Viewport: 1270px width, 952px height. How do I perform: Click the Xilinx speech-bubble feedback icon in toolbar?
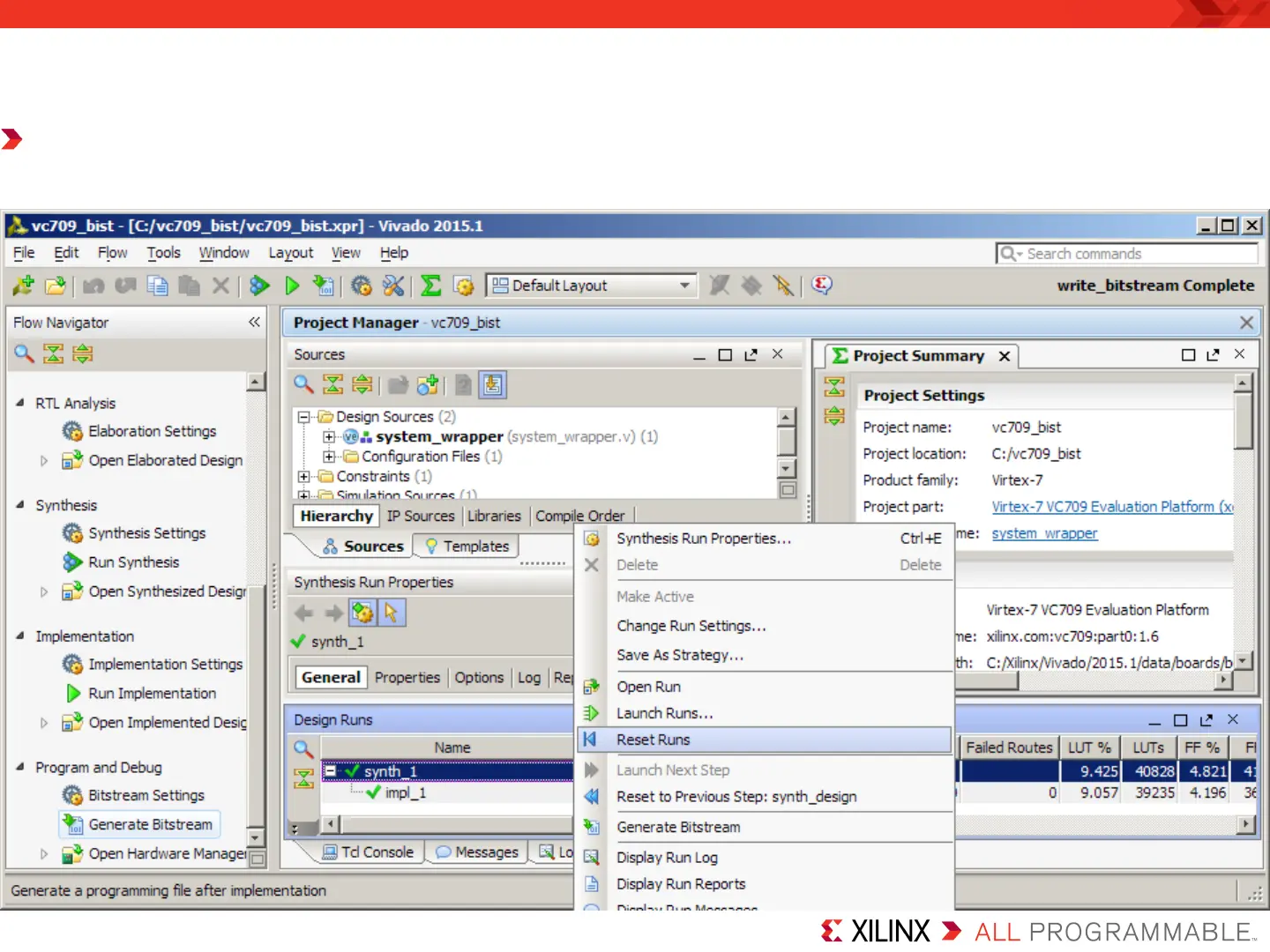(x=822, y=285)
